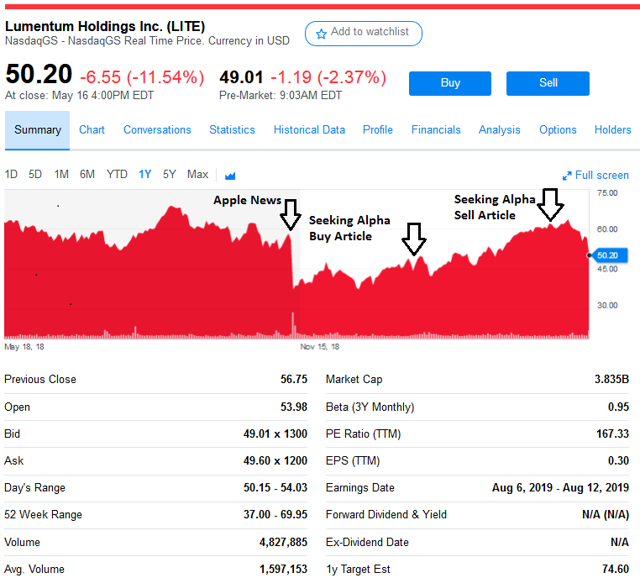Click the Market Cap value 3.835B
This screenshot has width=640, height=578.
pyautogui.click(x=611, y=379)
